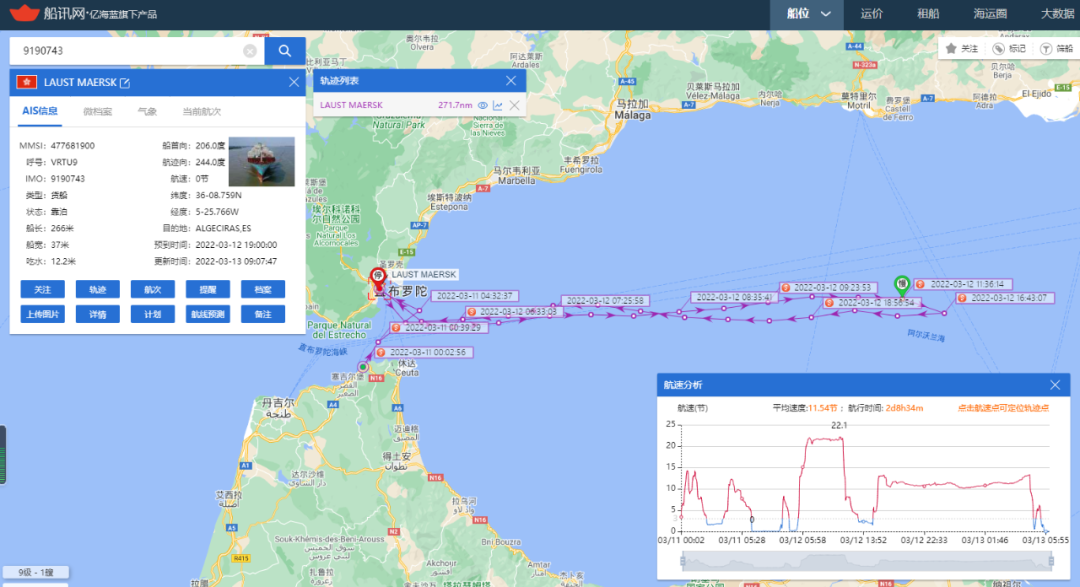
Task: Toggle track visibility eye for LAUST MAERSK
Action: click(x=481, y=105)
